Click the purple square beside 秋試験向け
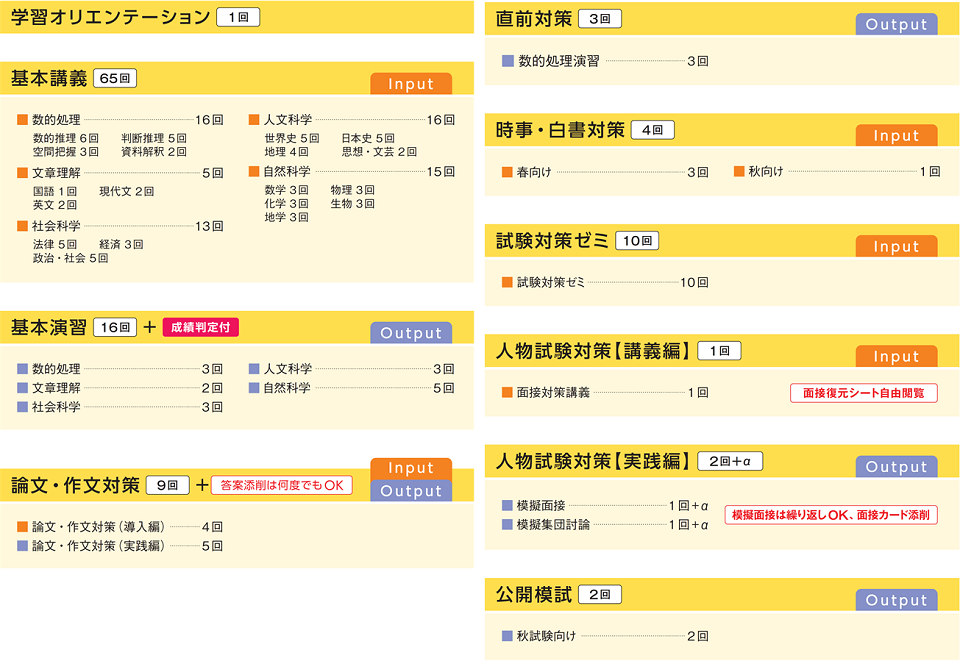Image resolution: width=960 pixels, height=661 pixels. click(x=508, y=635)
